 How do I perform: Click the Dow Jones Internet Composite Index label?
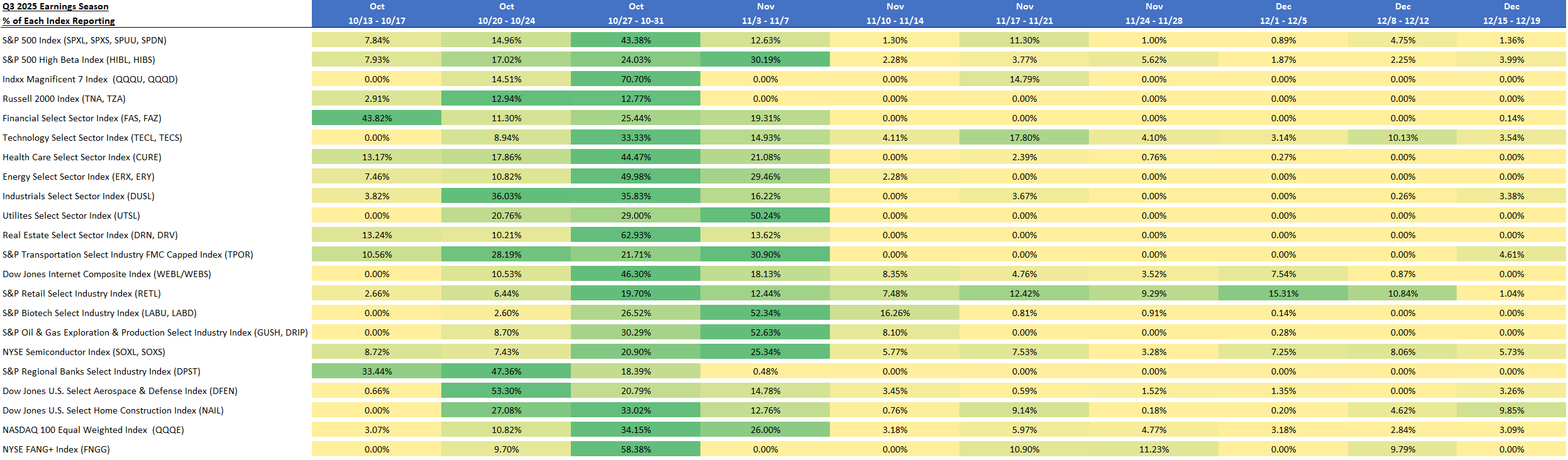[107, 274]
